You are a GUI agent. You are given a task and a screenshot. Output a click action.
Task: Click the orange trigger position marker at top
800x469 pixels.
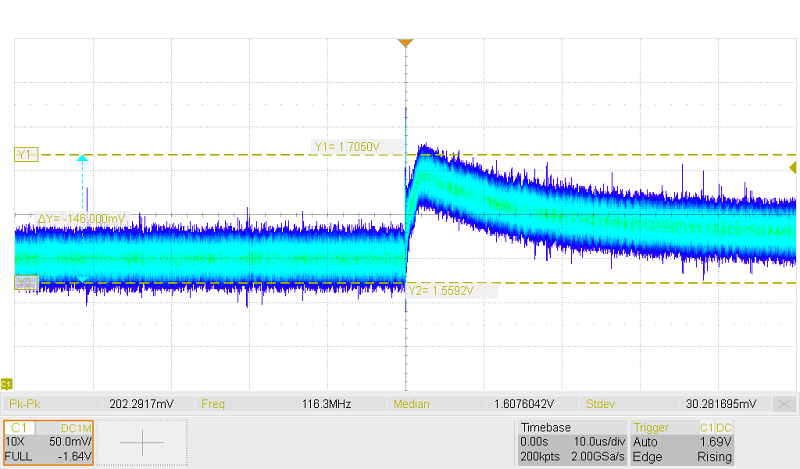point(405,43)
